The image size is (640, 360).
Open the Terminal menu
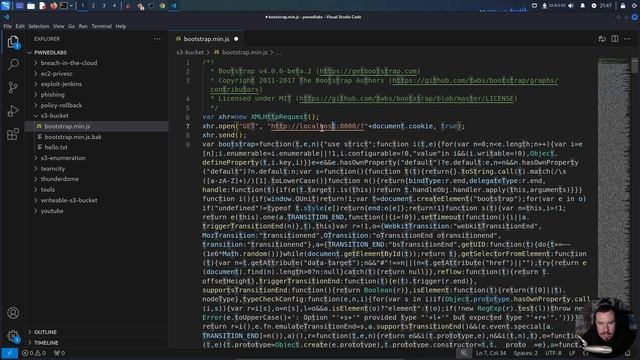[102, 26]
